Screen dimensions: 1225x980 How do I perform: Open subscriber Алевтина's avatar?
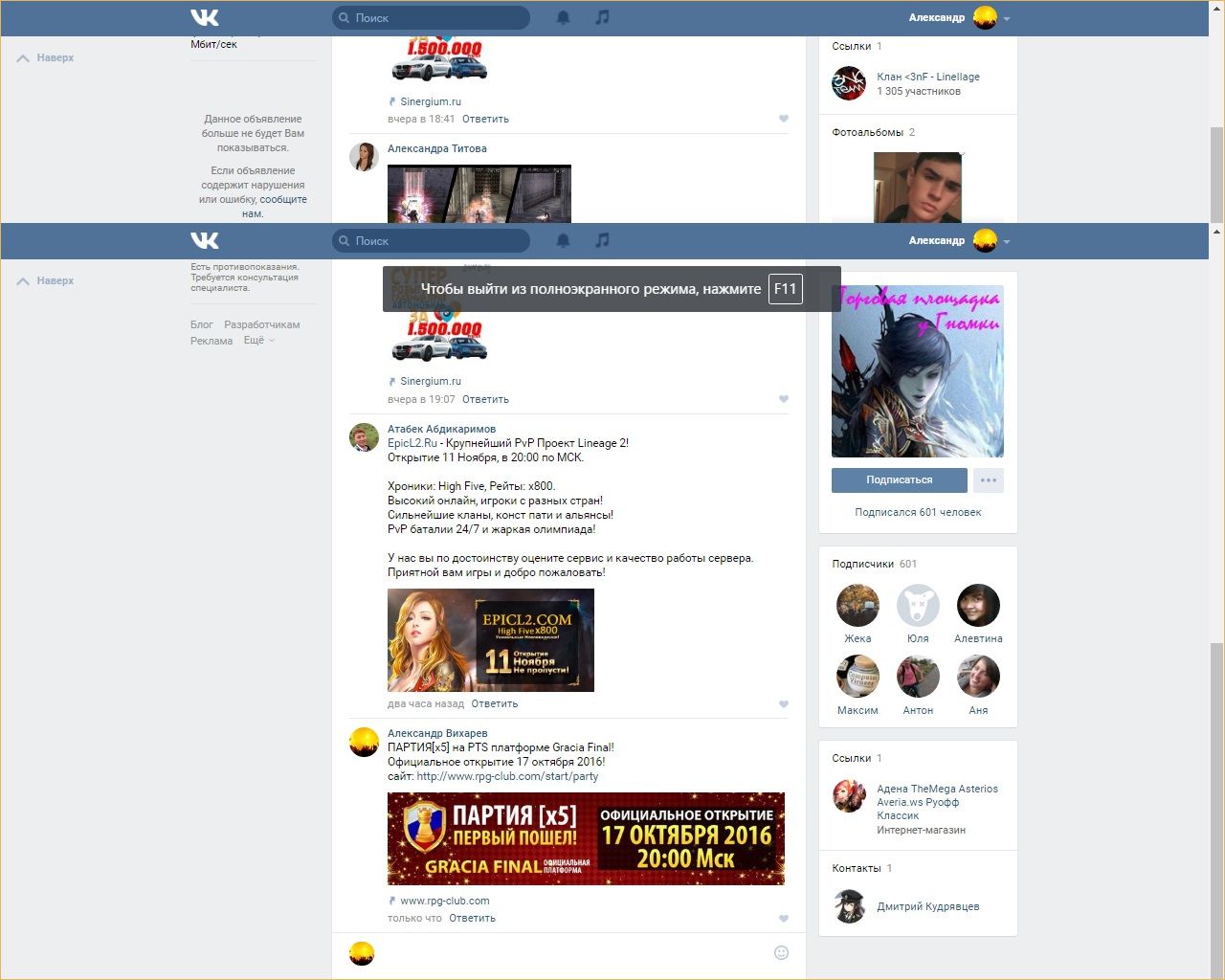tap(978, 605)
